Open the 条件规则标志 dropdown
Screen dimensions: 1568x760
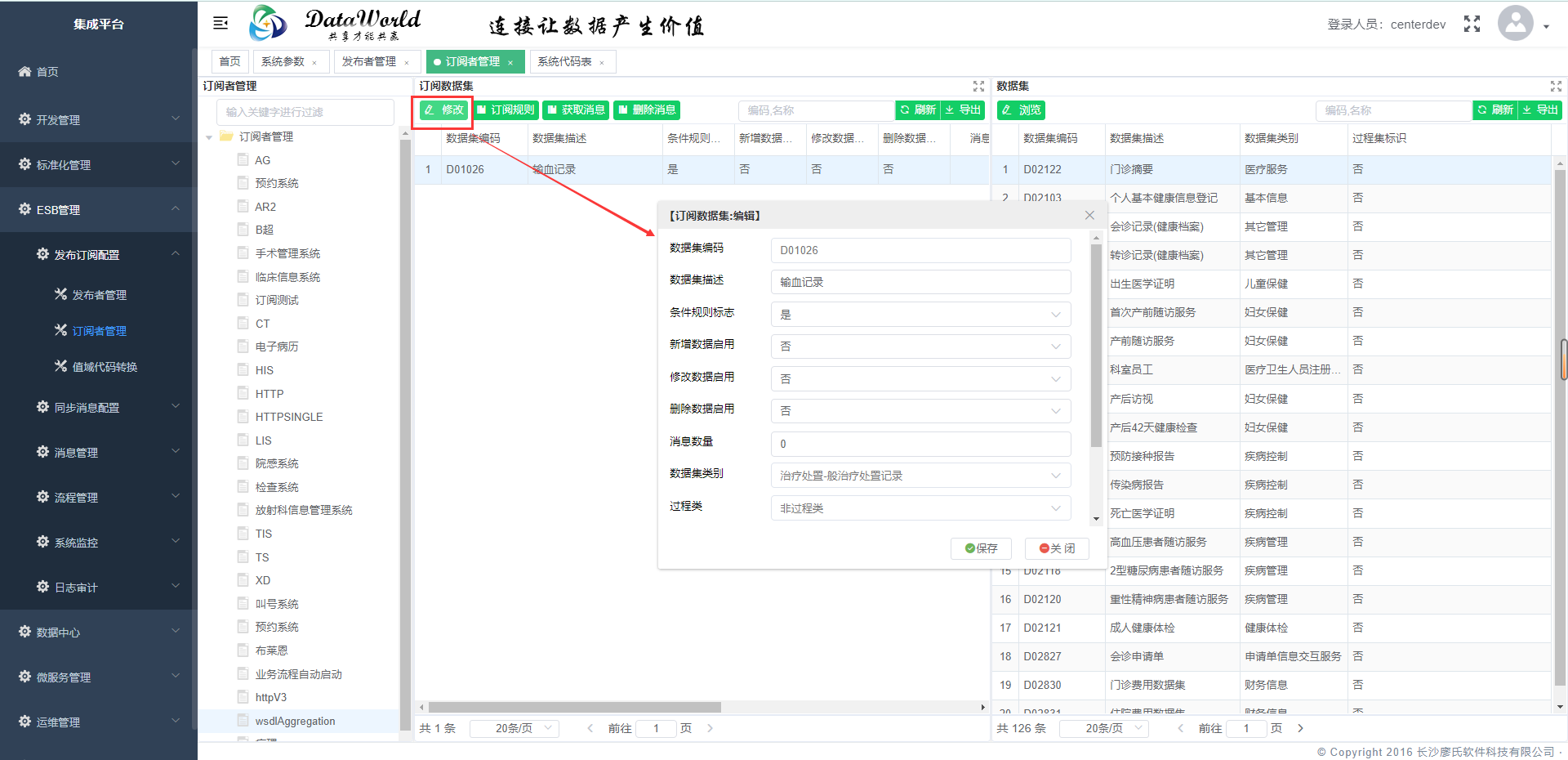[920, 315]
